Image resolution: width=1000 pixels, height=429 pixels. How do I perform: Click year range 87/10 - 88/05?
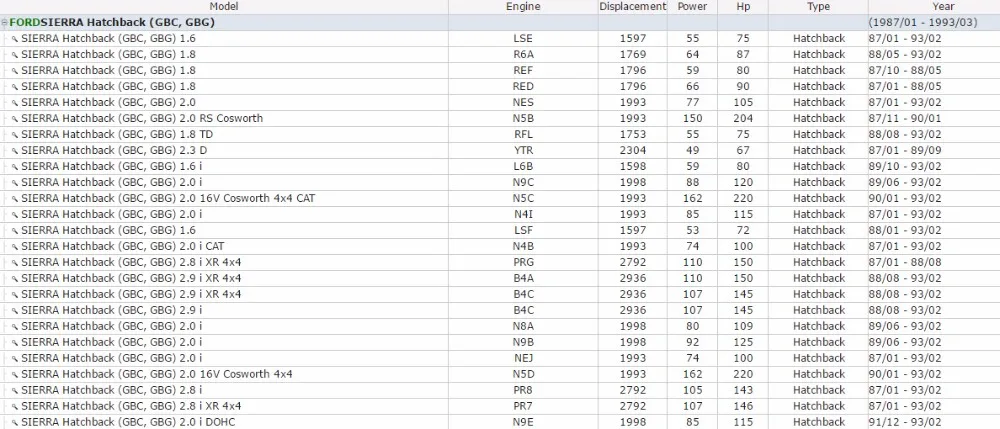pos(905,71)
